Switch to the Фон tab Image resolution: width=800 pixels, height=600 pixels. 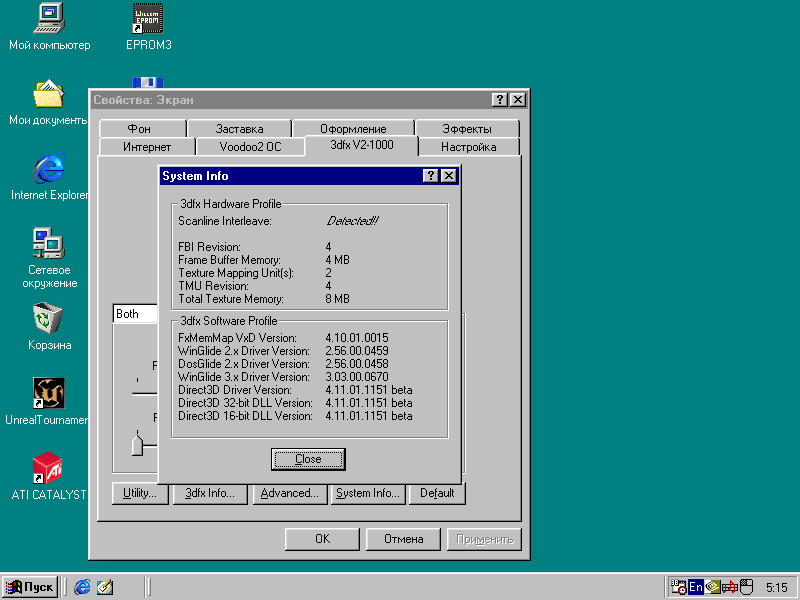pos(139,129)
